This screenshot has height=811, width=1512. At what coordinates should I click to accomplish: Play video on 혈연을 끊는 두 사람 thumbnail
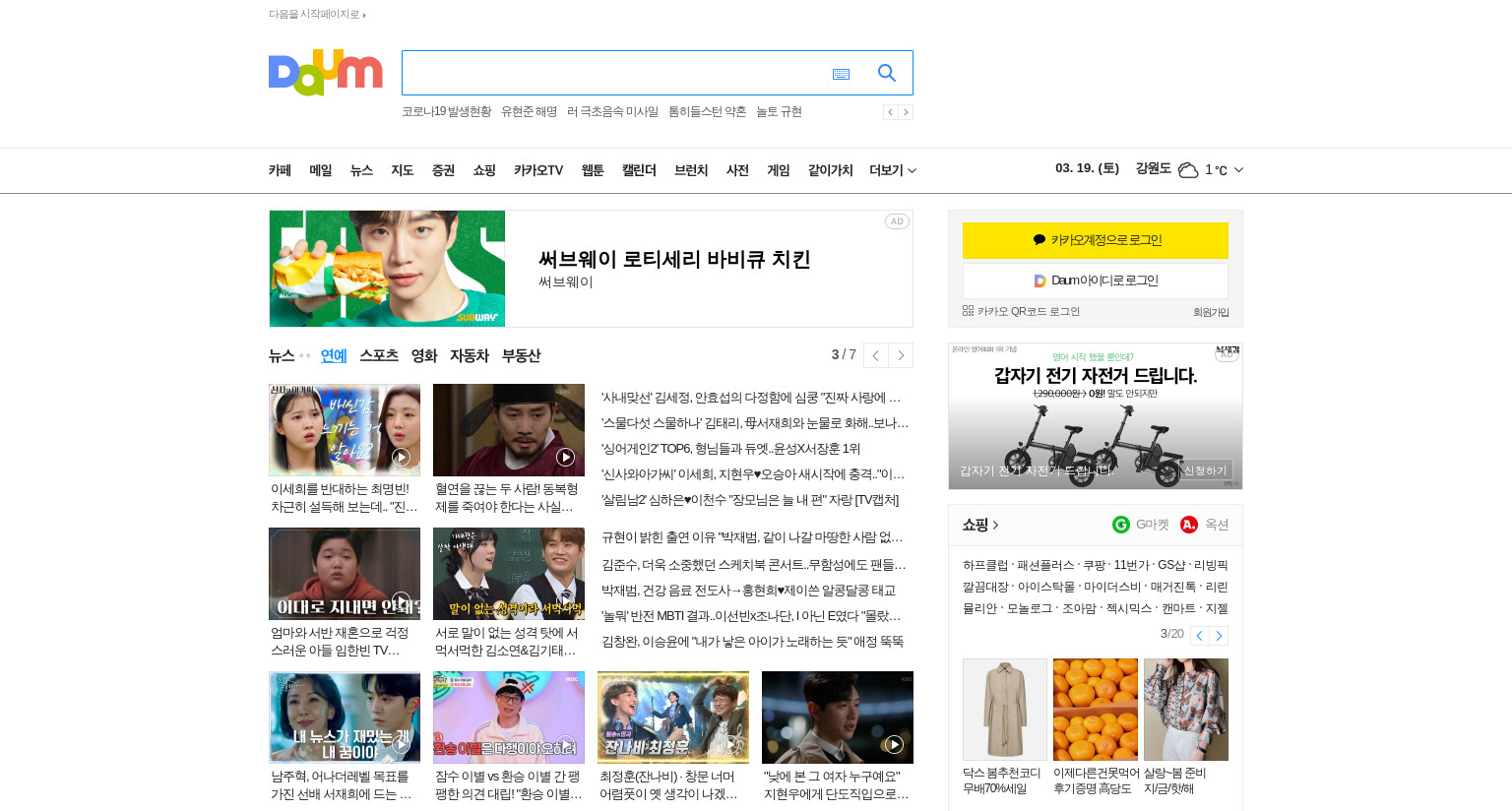point(565,457)
